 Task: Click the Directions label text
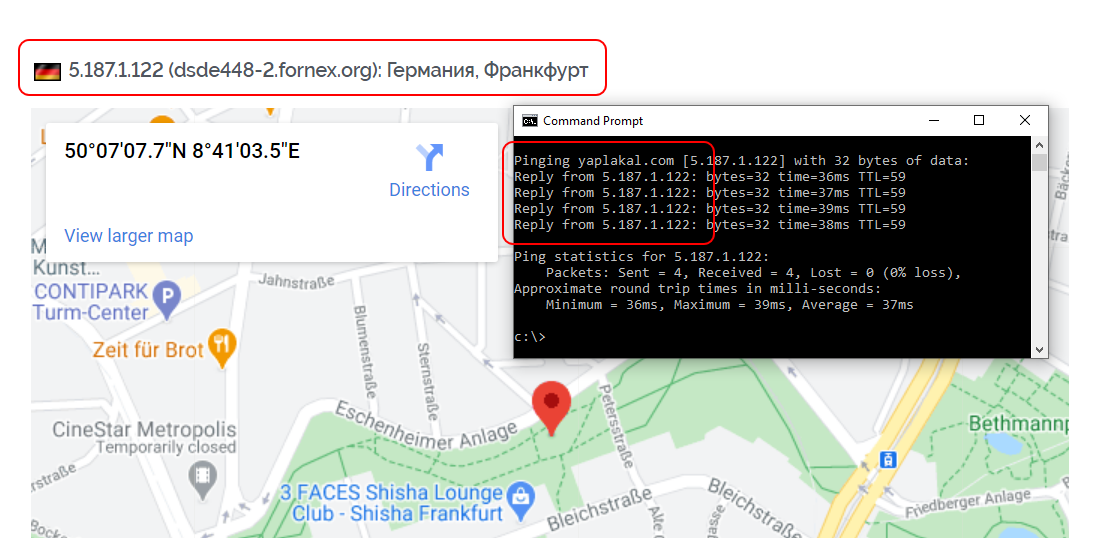[x=429, y=190]
